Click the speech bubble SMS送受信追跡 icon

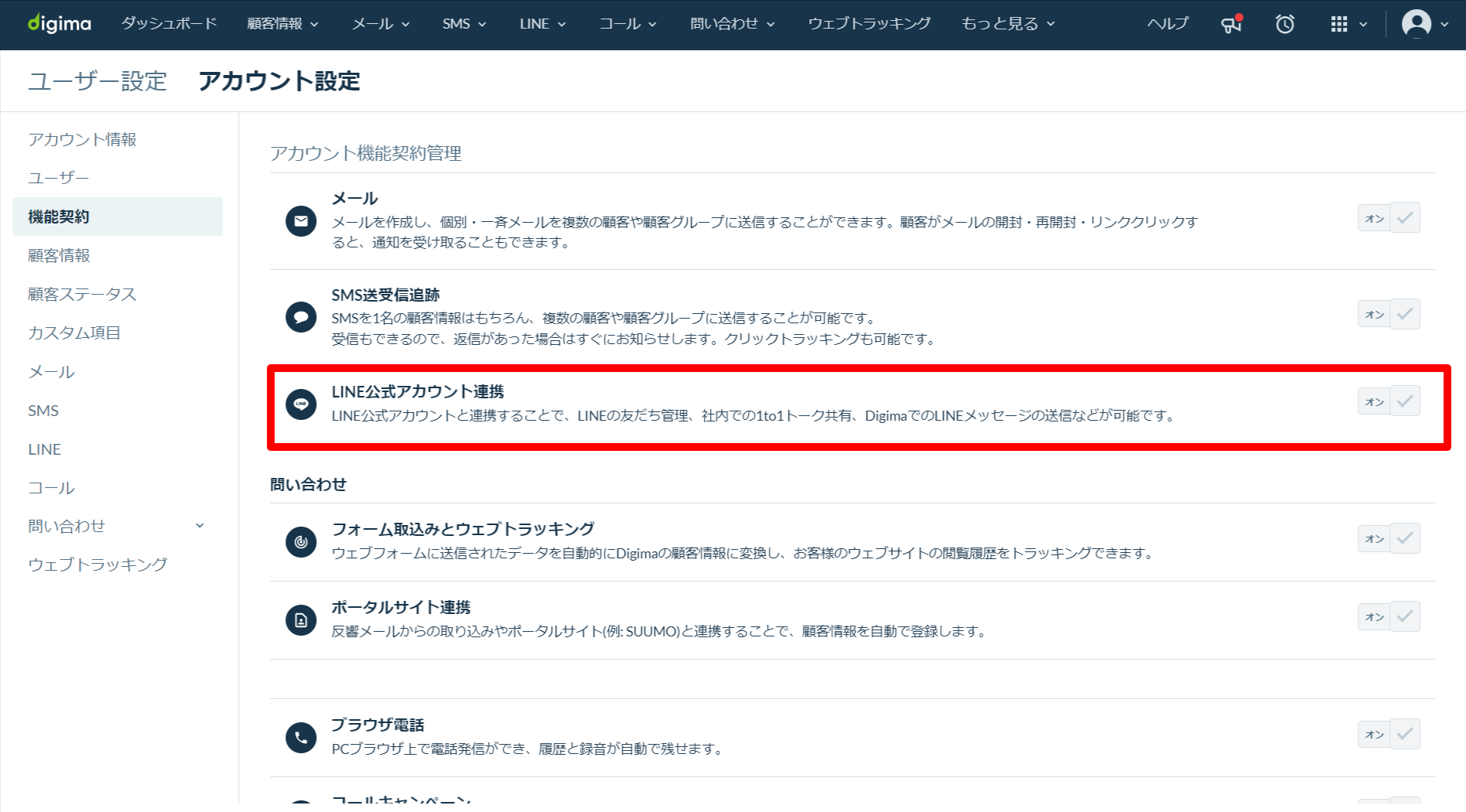[301, 317]
